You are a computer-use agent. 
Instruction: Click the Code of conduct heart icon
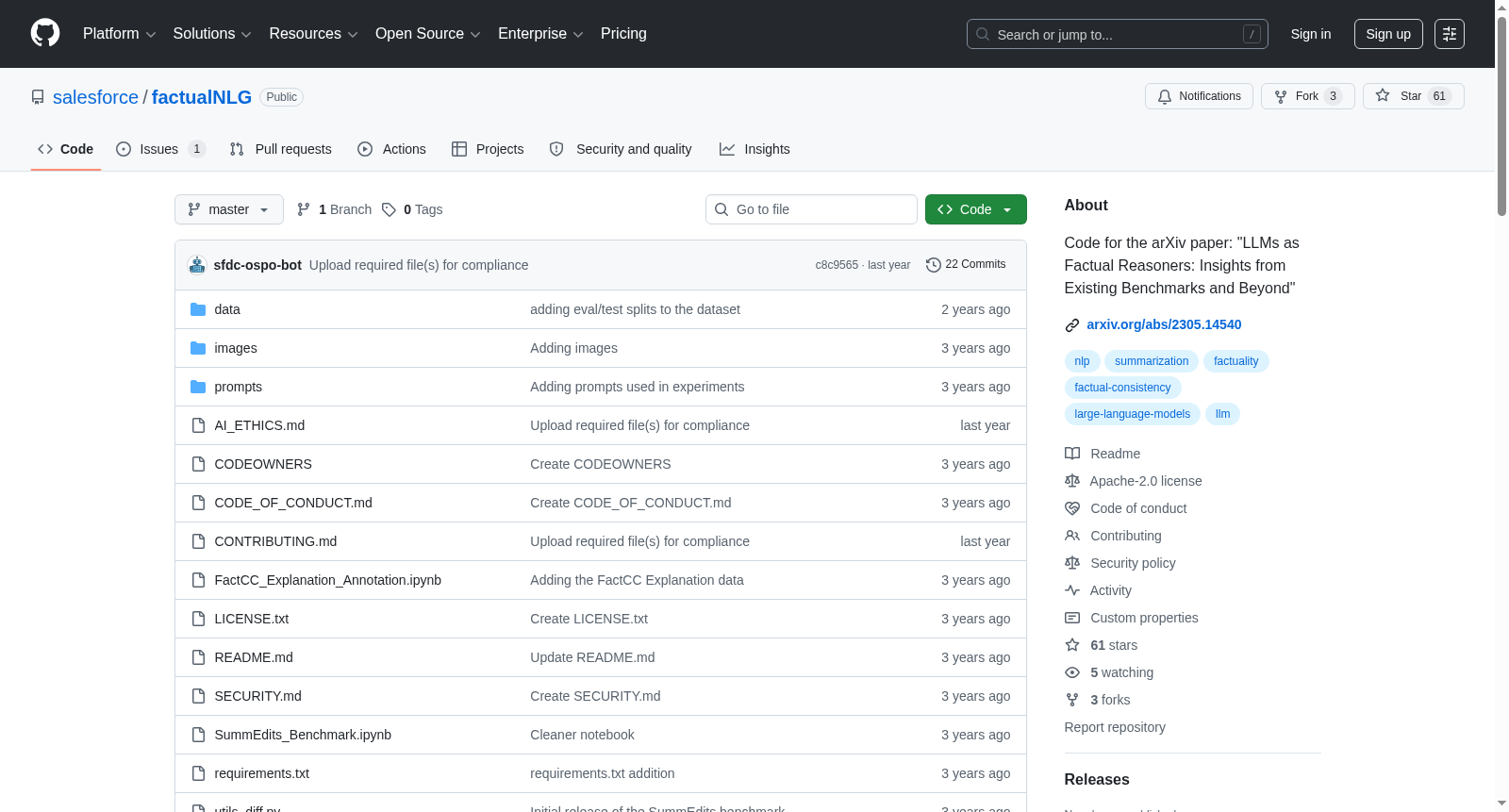click(x=1072, y=508)
